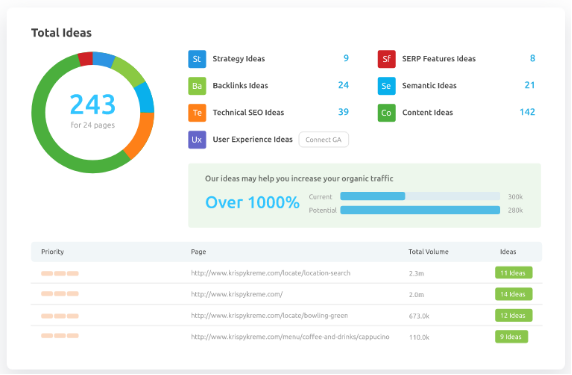The image size is (572, 375).
Task: Click the 110.0k total volume value
Action: point(419,337)
